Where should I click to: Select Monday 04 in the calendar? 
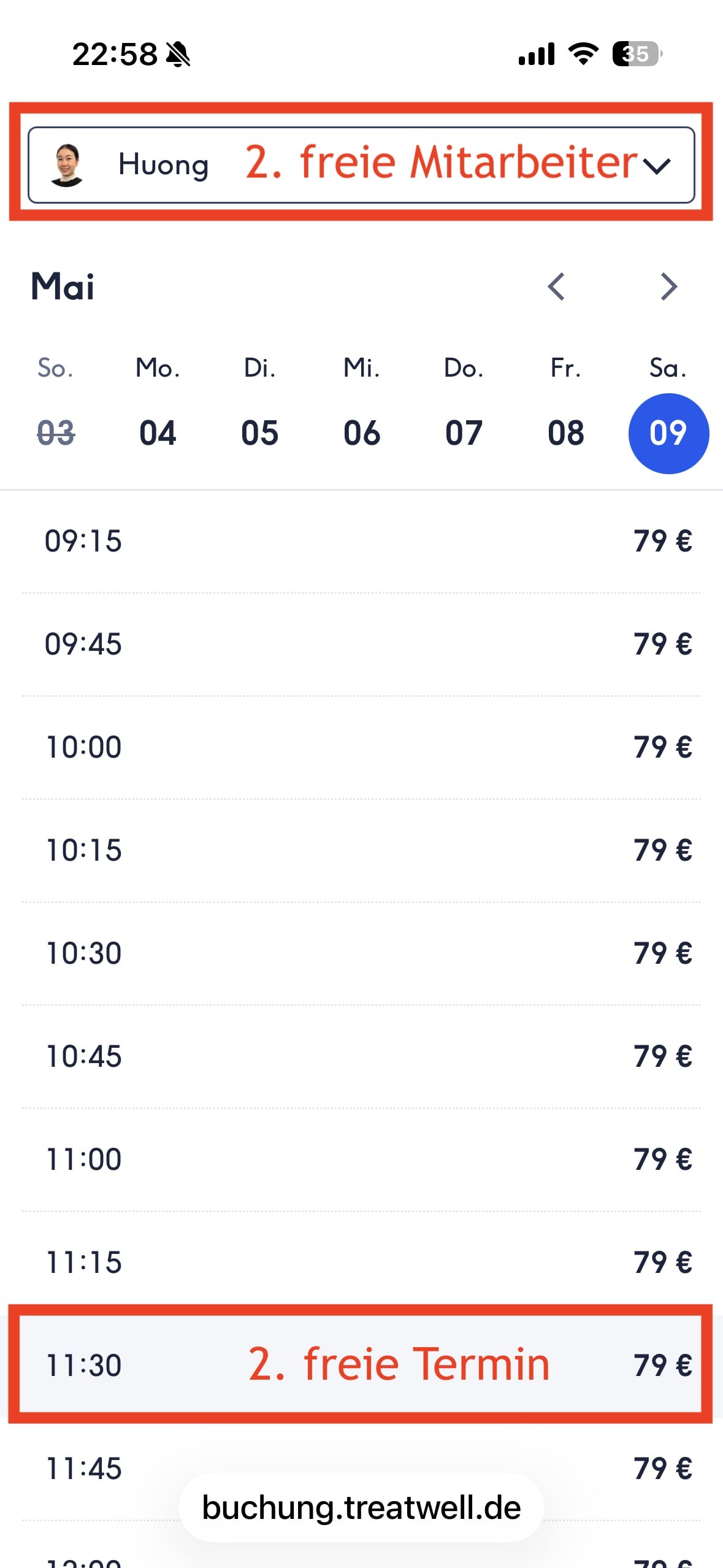pyautogui.click(x=158, y=433)
